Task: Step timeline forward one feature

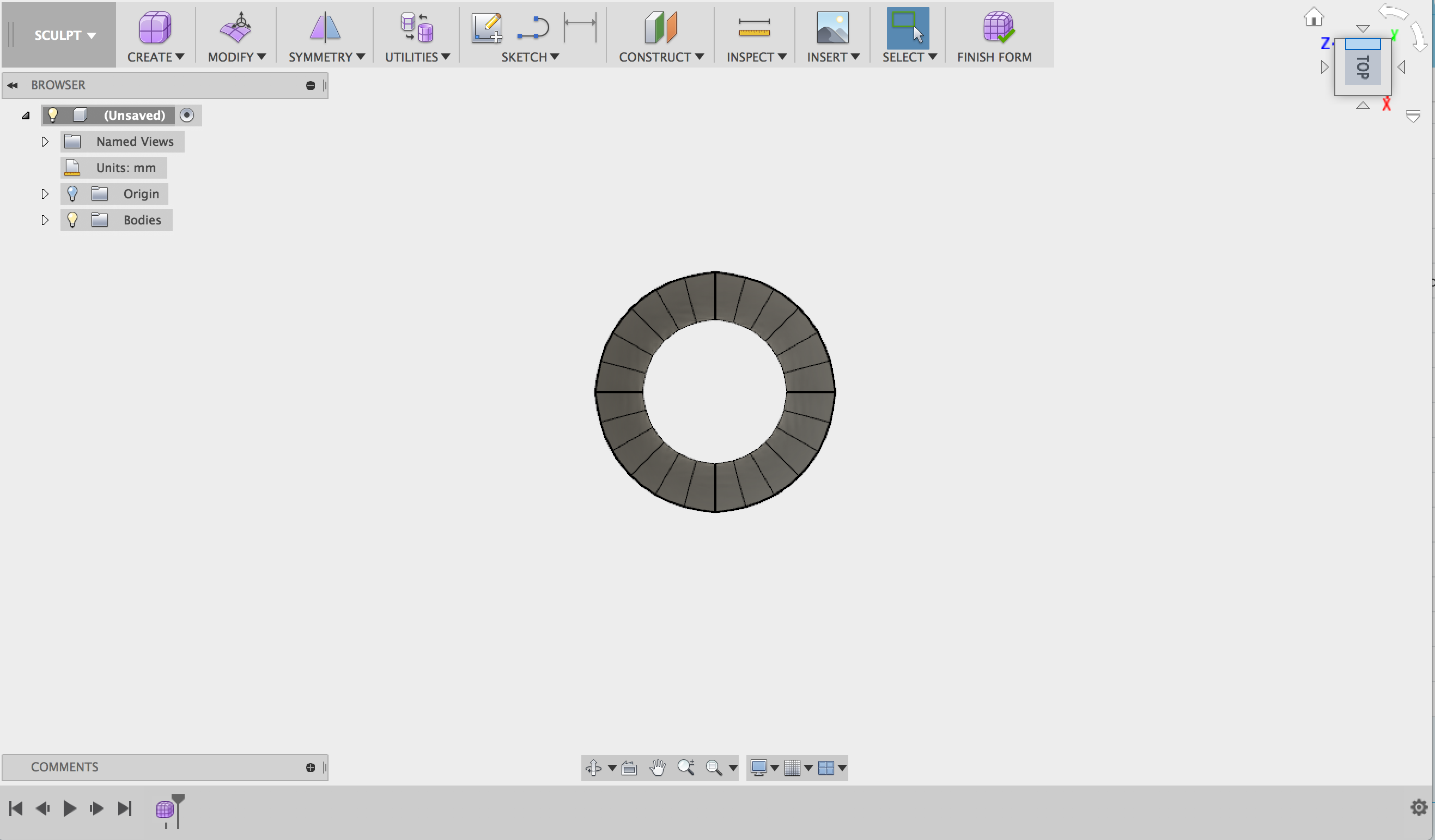Action: (x=96, y=808)
